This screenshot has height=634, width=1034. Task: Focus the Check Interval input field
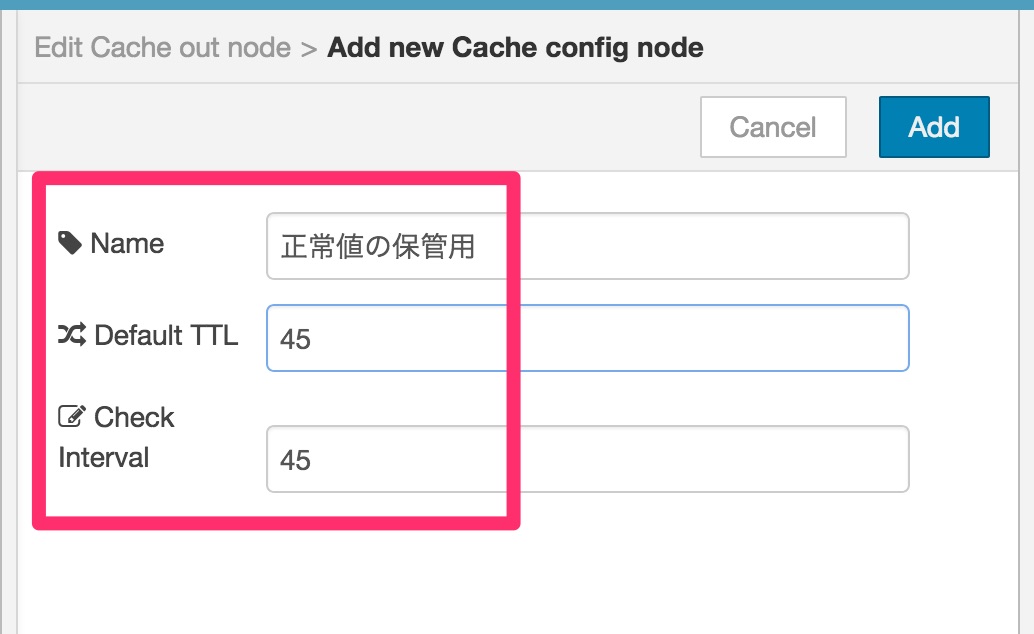point(588,459)
